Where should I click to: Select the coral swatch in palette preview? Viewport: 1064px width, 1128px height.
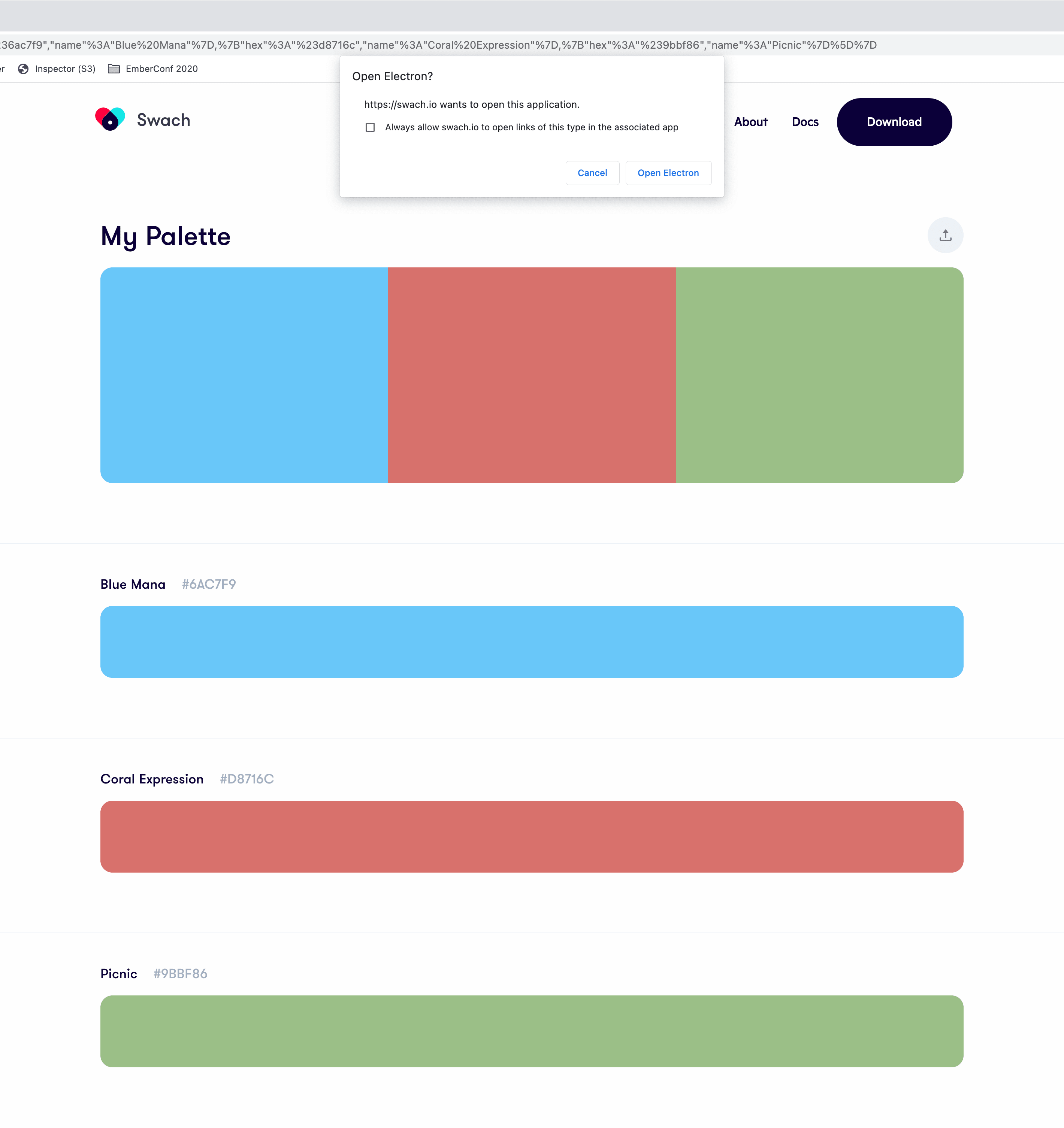point(531,375)
